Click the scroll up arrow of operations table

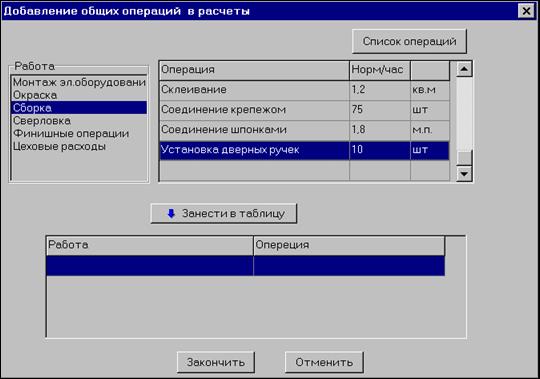(464, 69)
